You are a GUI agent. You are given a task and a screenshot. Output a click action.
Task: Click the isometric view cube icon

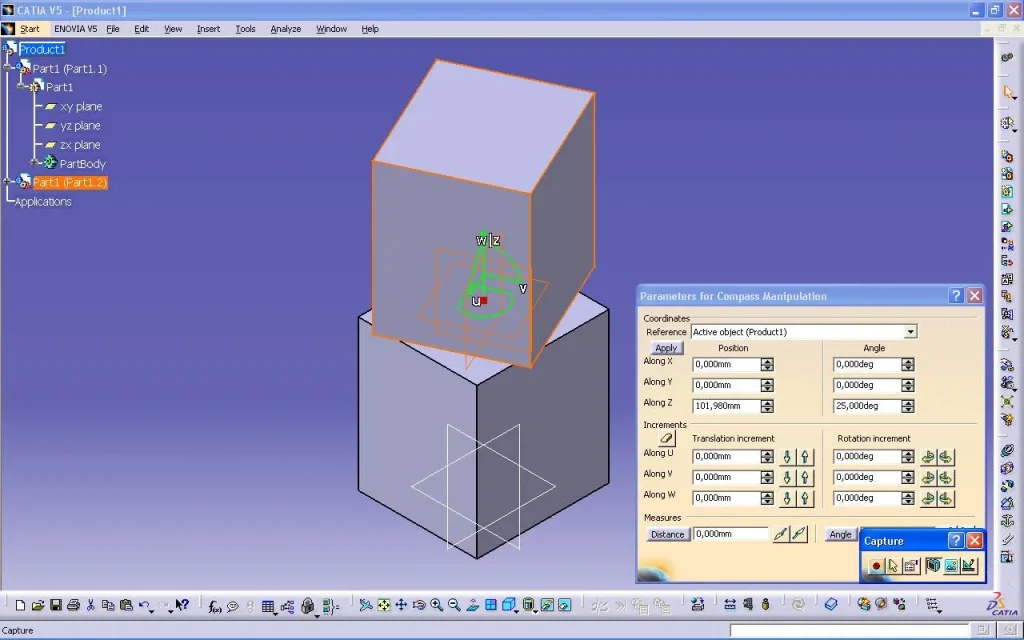[508, 605]
